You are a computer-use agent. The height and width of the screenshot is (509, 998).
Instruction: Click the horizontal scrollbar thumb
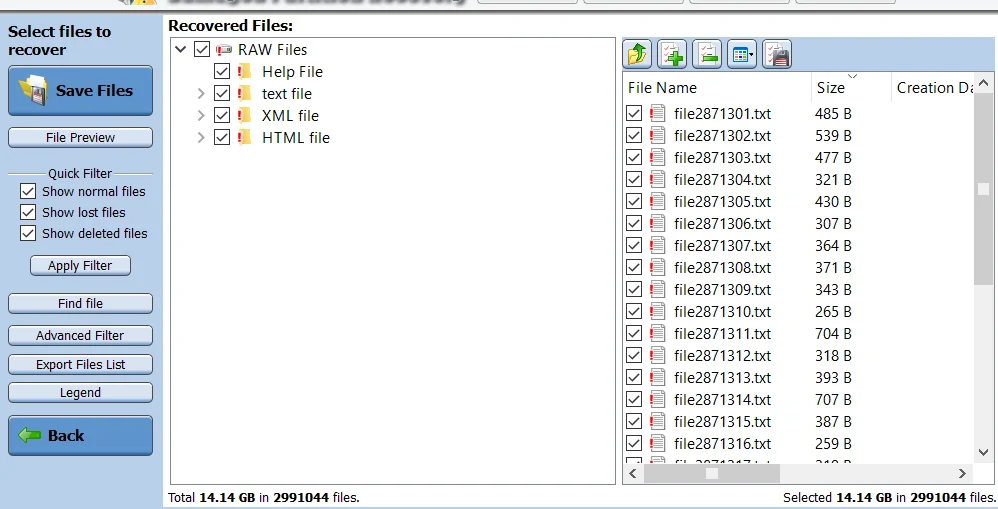tap(712, 473)
